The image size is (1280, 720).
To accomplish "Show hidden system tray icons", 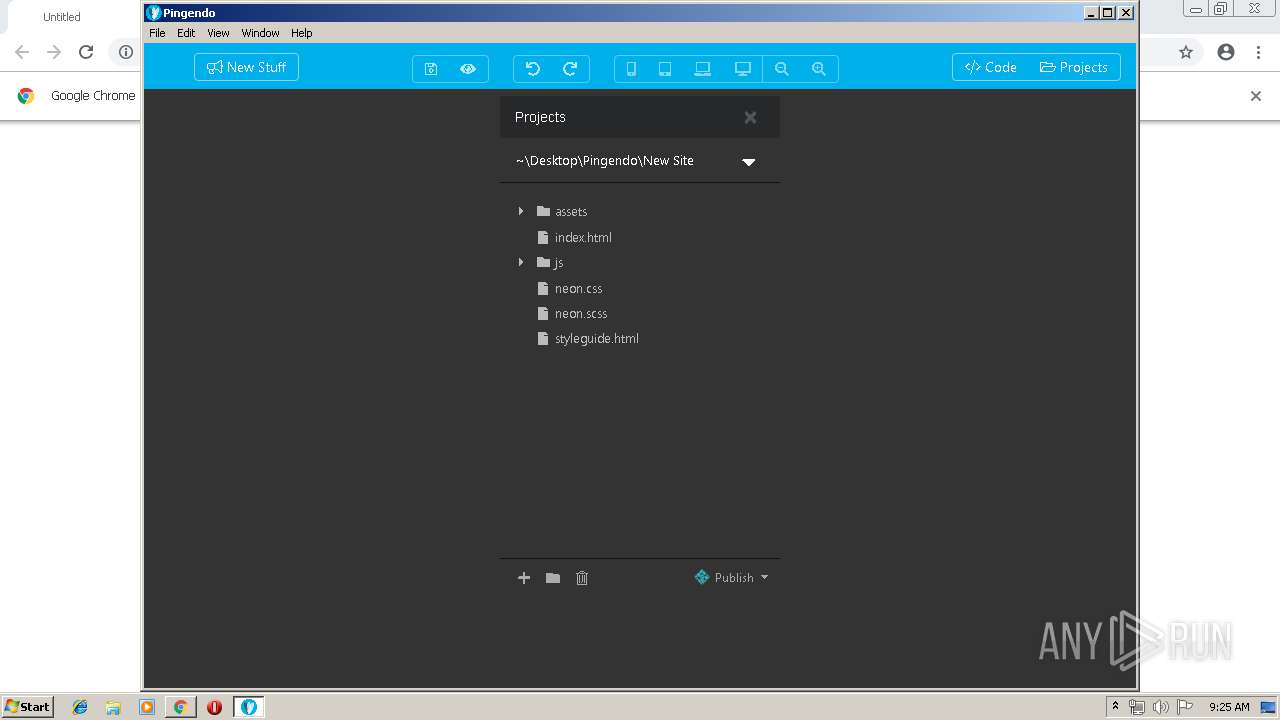I will tap(1115, 707).
